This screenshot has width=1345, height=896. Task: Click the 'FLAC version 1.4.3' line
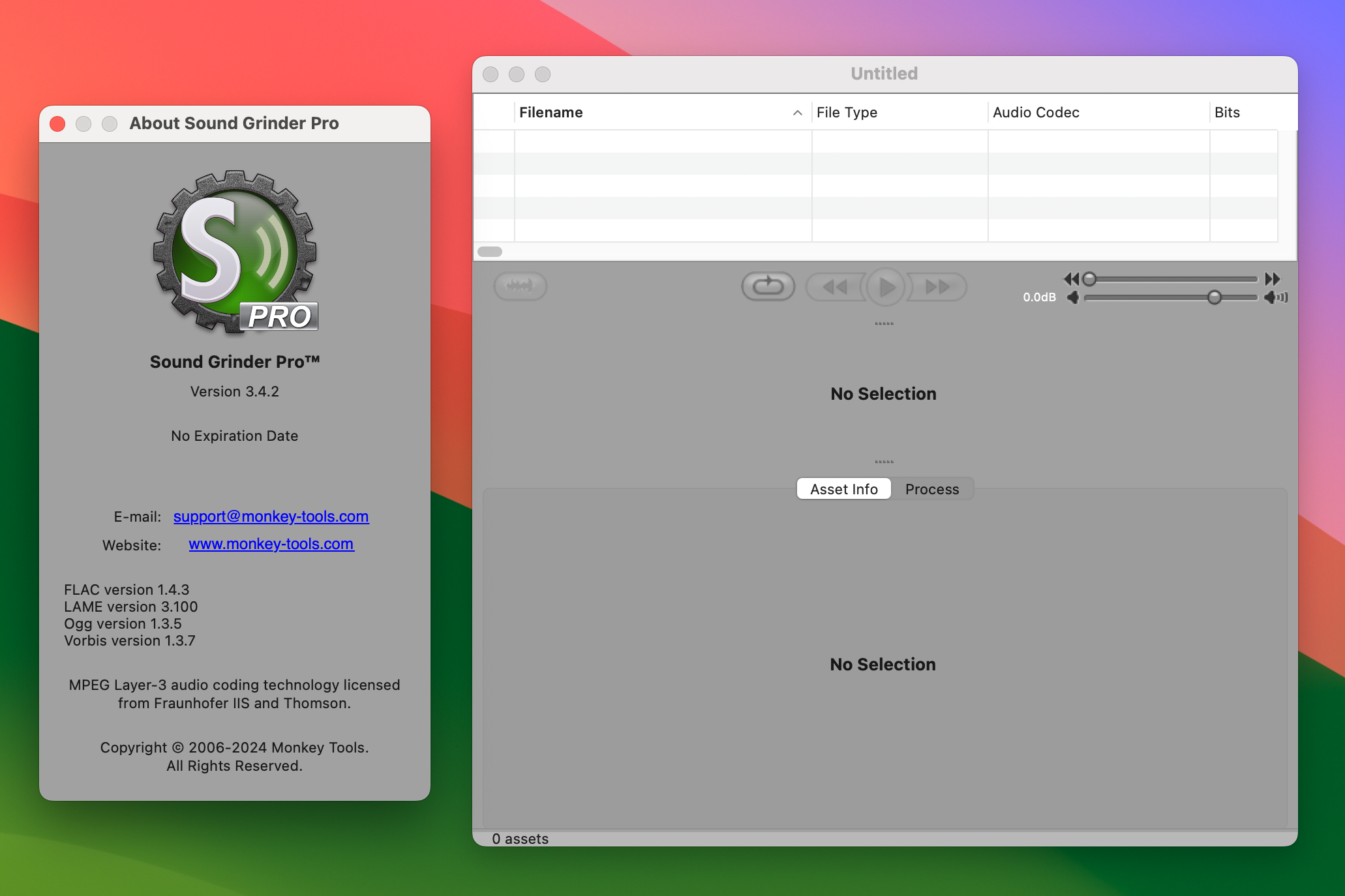point(127,590)
